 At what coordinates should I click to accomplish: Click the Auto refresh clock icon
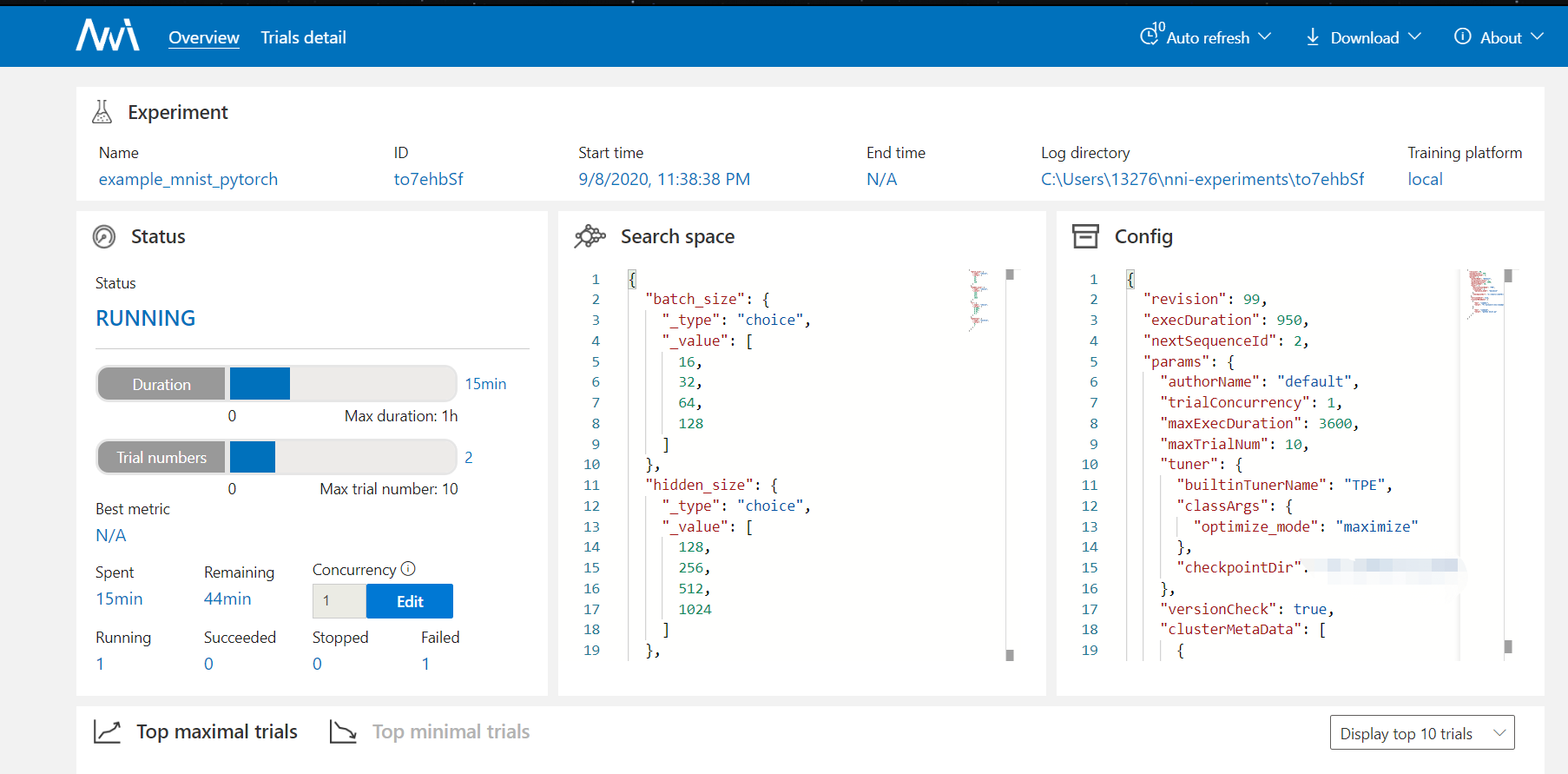tap(1150, 36)
